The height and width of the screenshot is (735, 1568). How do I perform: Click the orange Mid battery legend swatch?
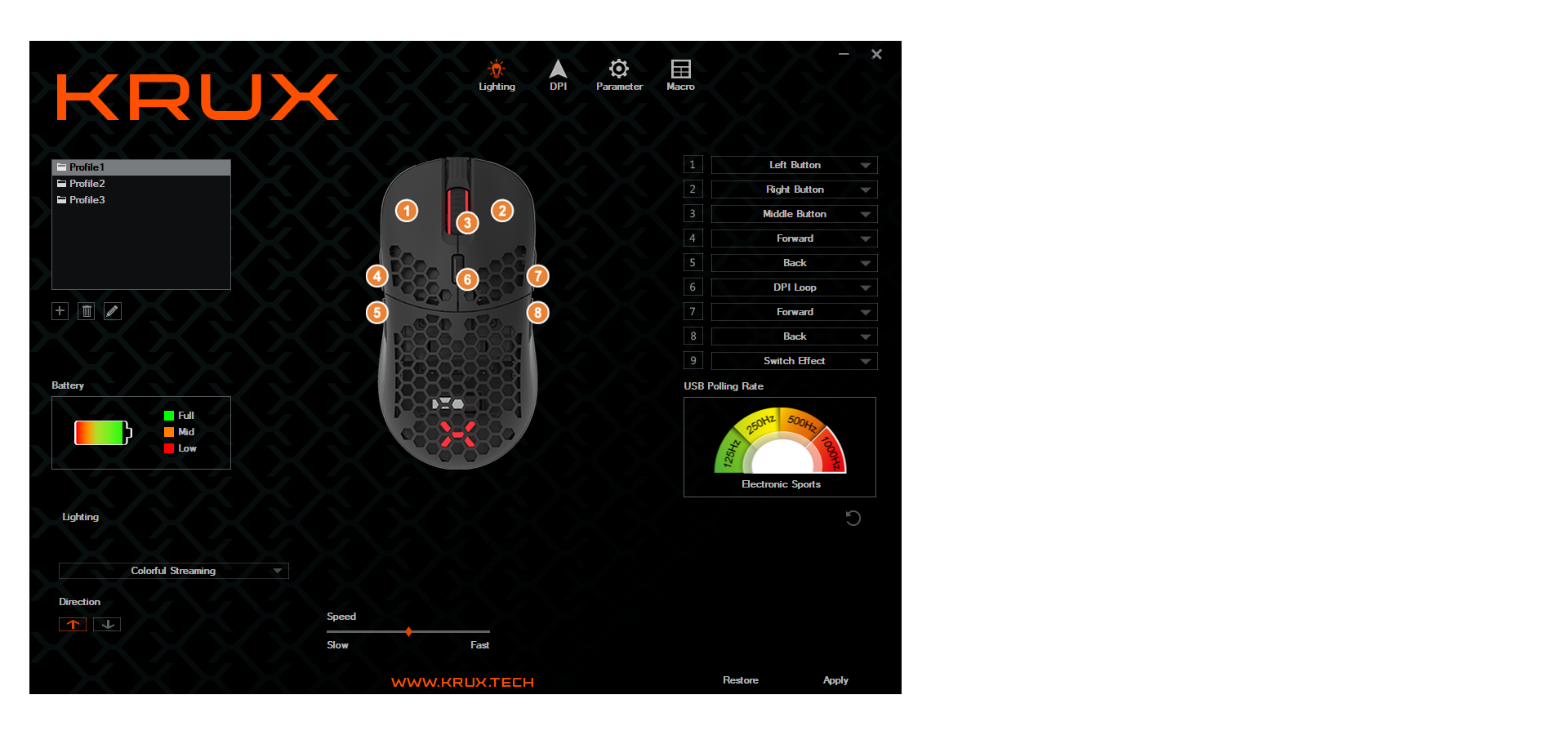(x=169, y=432)
